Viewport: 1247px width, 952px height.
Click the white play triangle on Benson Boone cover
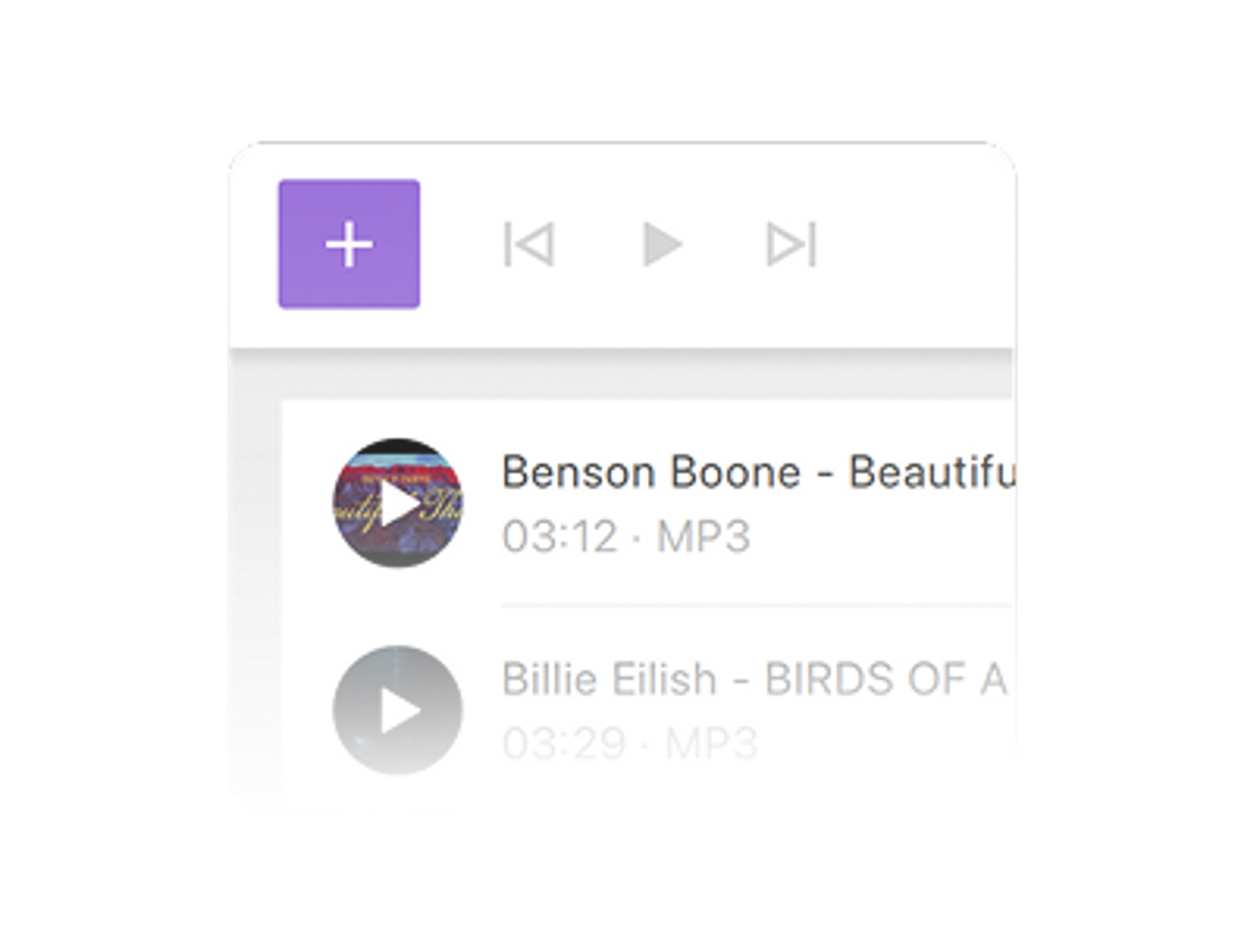(x=399, y=503)
